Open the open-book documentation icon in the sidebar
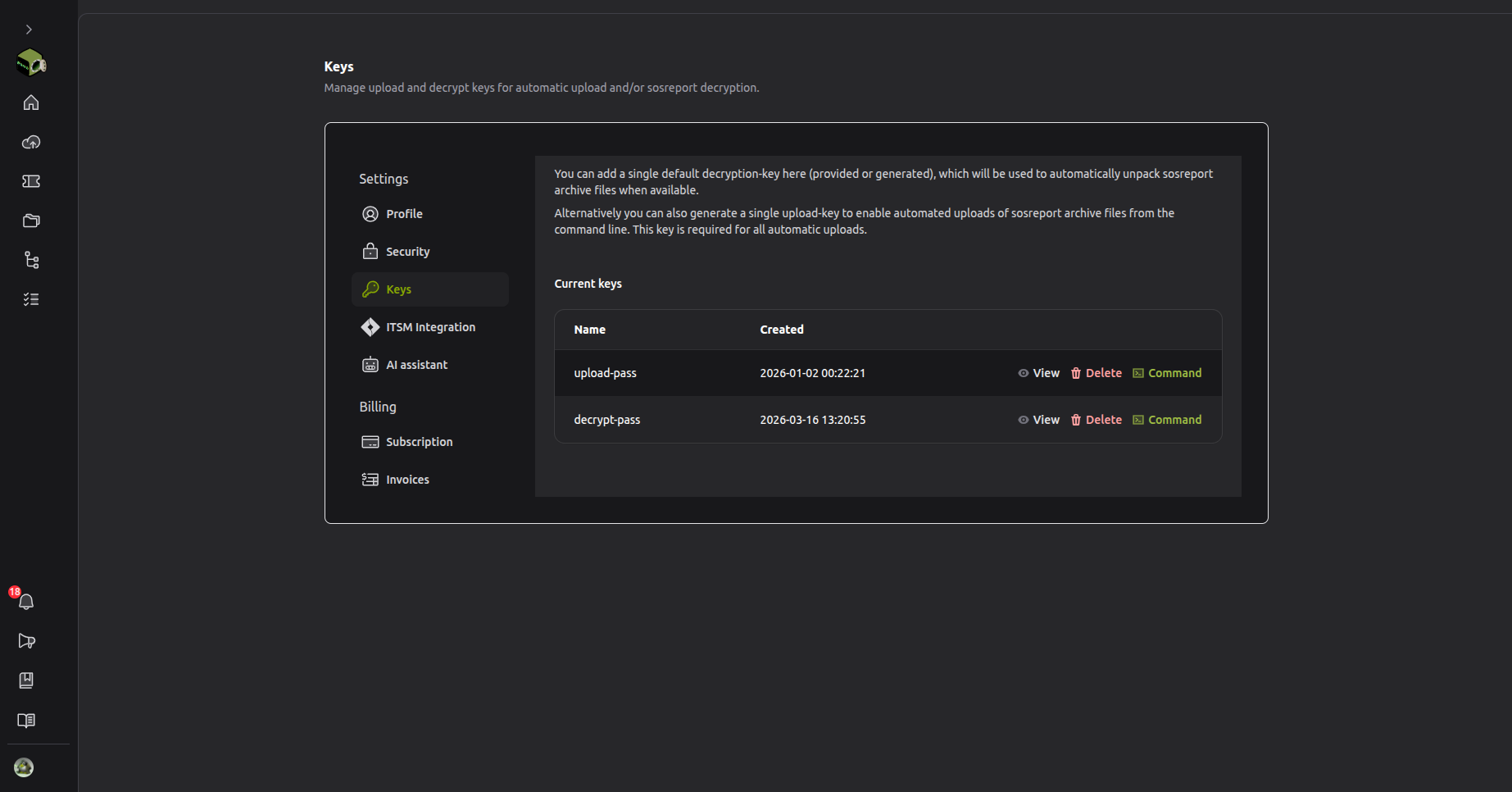The height and width of the screenshot is (792, 1512). point(26,721)
